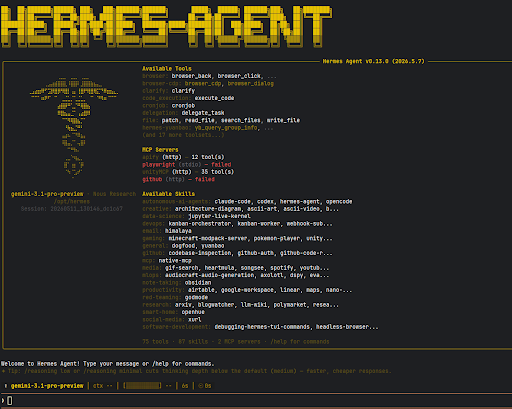Click the 'execute_code' tool name

(x=214, y=98)
